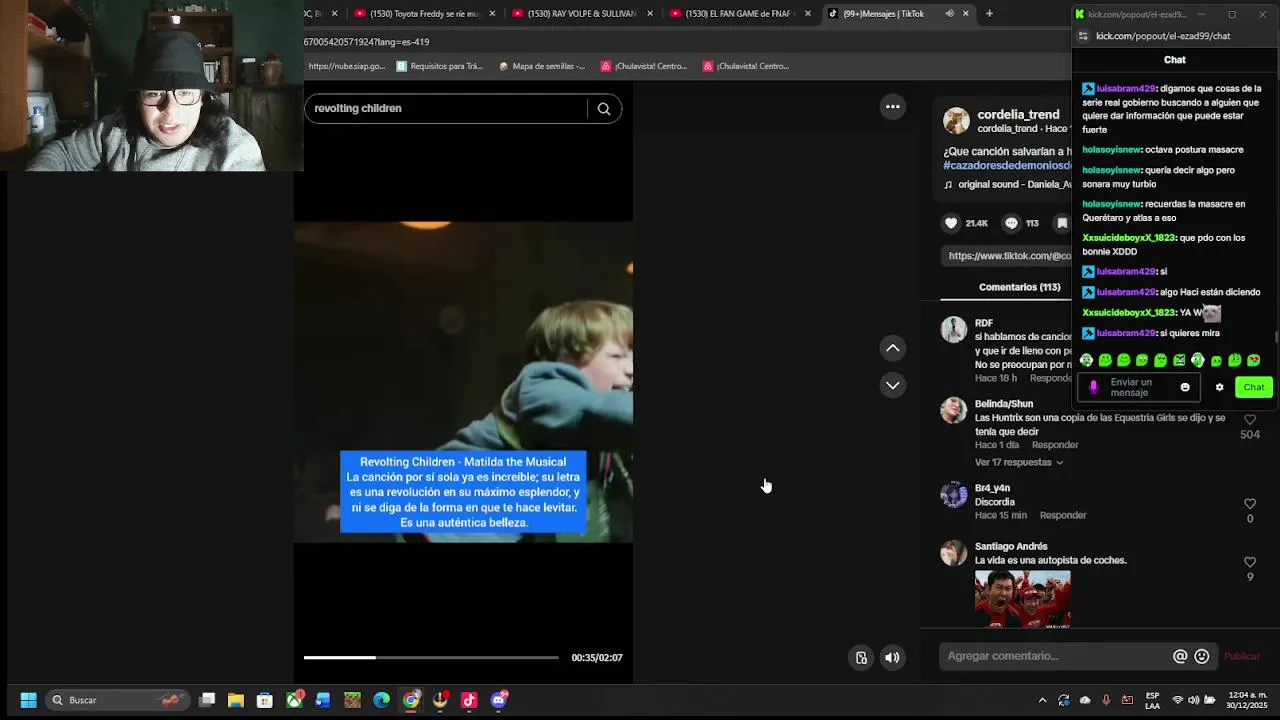Click Responder under Belinda/Shun comment
The image size is (1280, 720).
[1054, 445]
